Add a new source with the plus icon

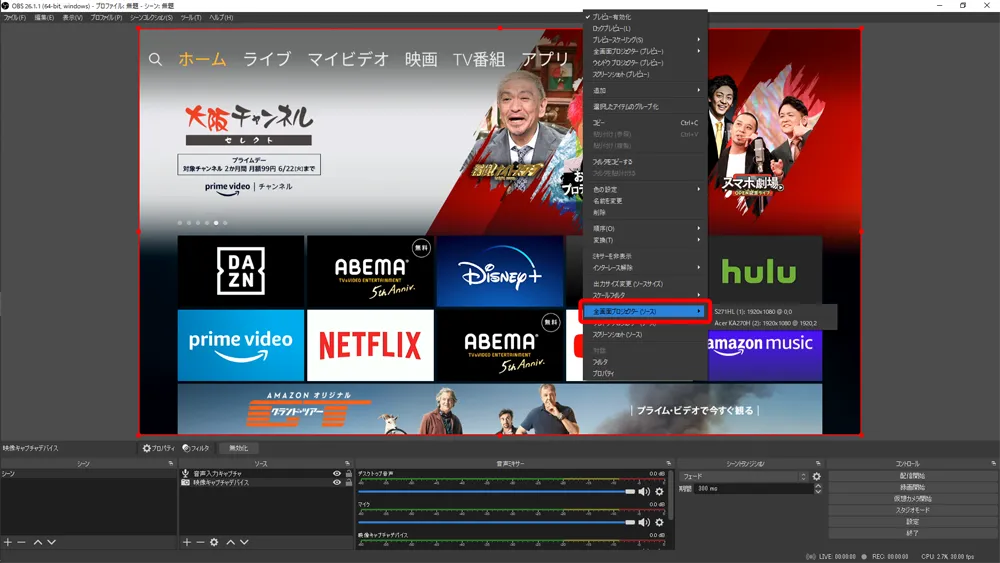pos(186,542)
